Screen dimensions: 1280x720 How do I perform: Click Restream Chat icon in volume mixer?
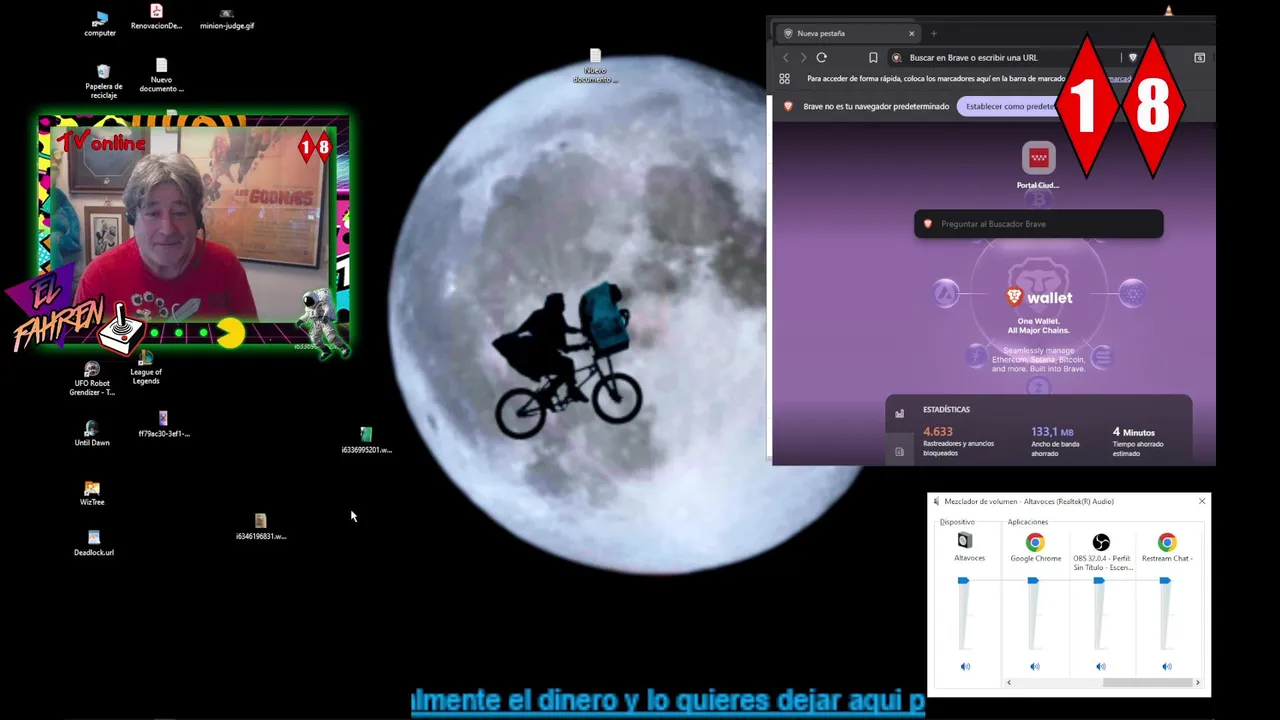(1167, 542)
